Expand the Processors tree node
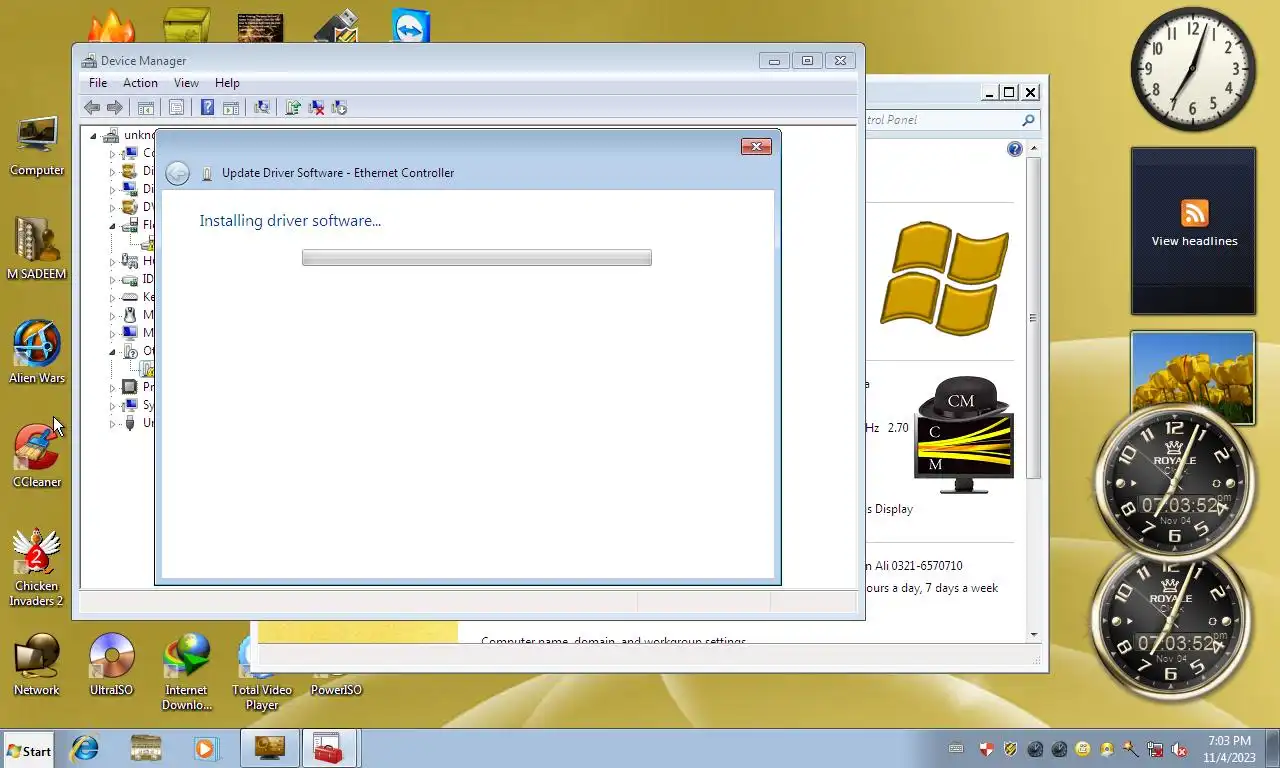1280x768 pixels. click(x=112, y=388)
